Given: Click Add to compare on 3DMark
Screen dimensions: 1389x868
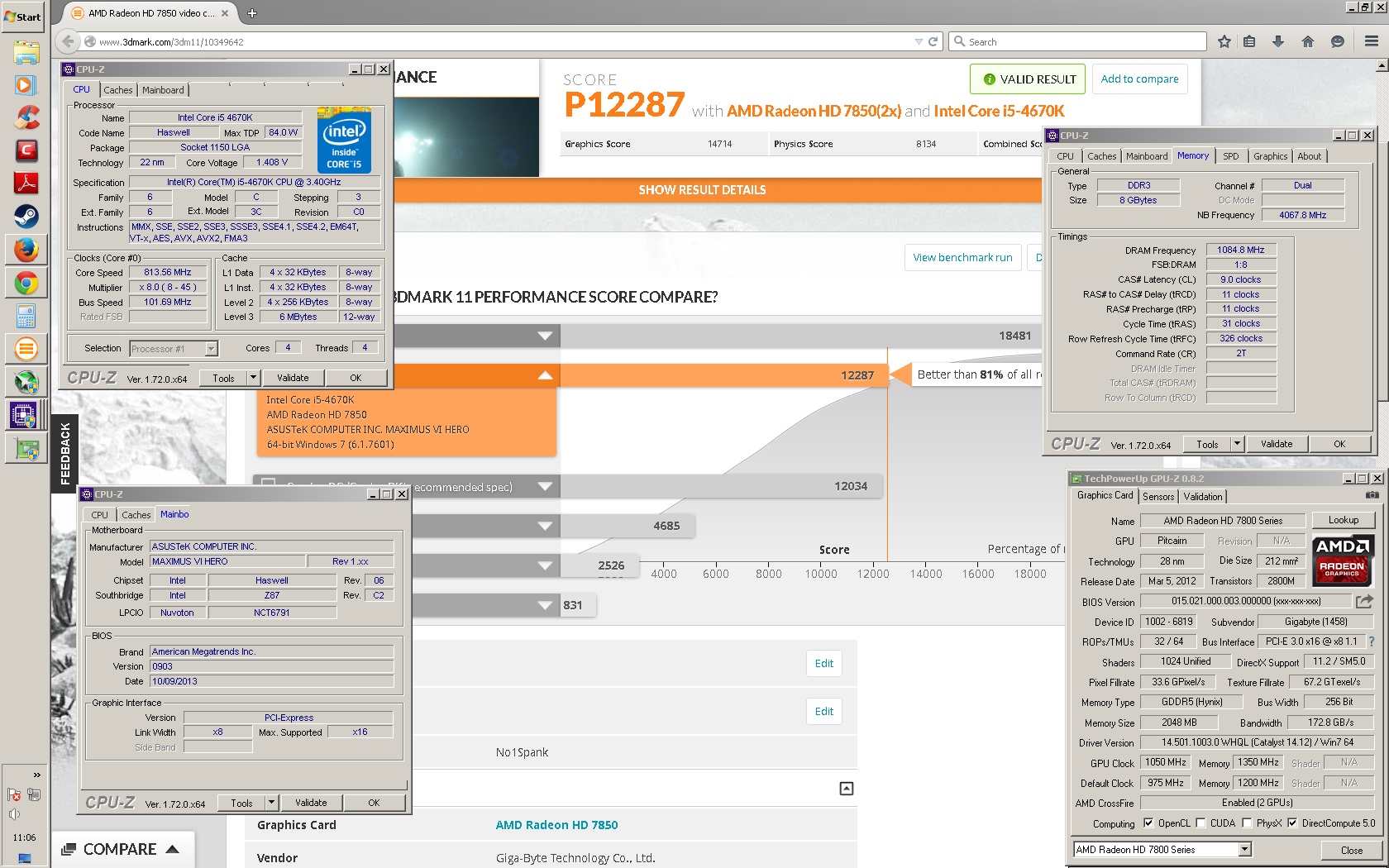Looking at the screenshot, I should (x=1140, y=79).
